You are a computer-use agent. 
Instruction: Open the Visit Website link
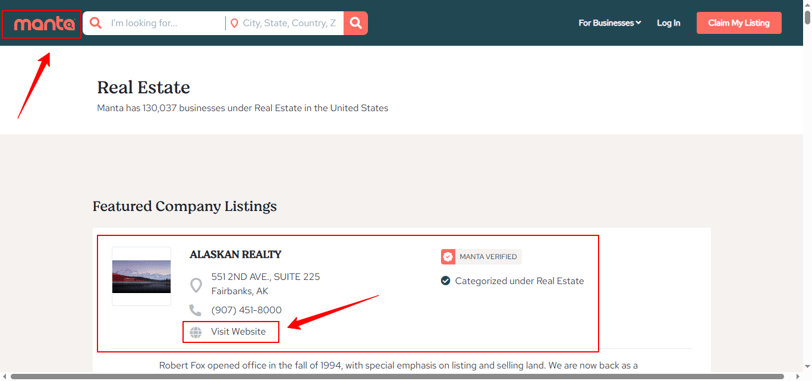pyautogui.click(x=238, y=332)
